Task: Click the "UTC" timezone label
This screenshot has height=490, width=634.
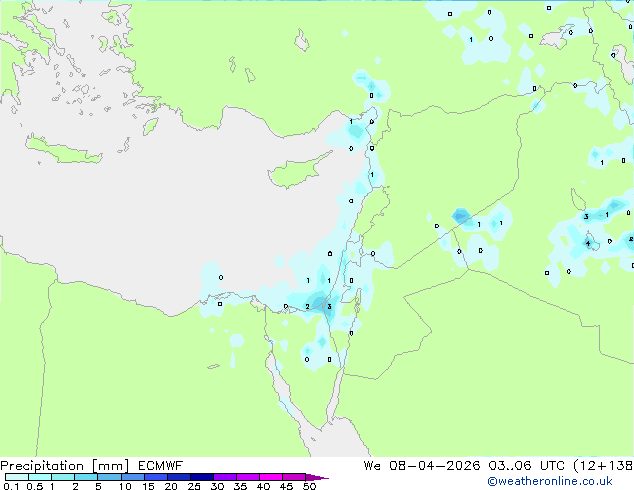Action: pyautogui.click(x=552, y=466)
